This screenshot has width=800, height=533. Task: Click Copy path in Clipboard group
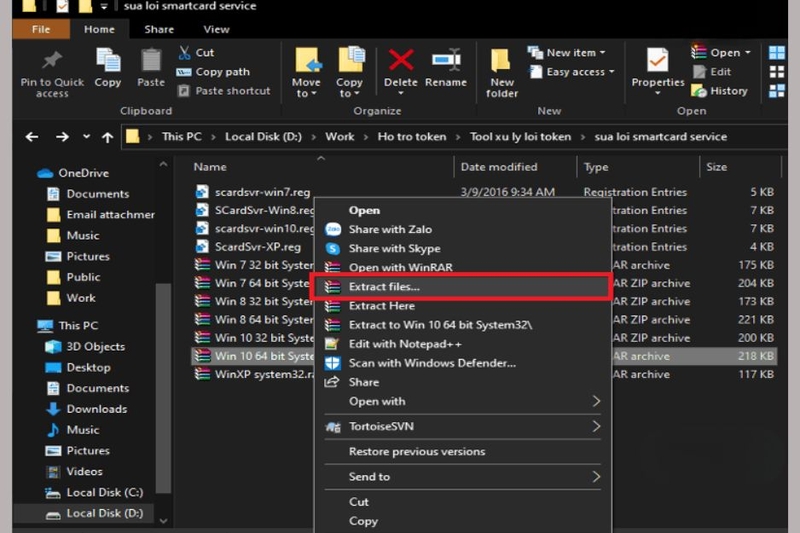click(213, 72)
